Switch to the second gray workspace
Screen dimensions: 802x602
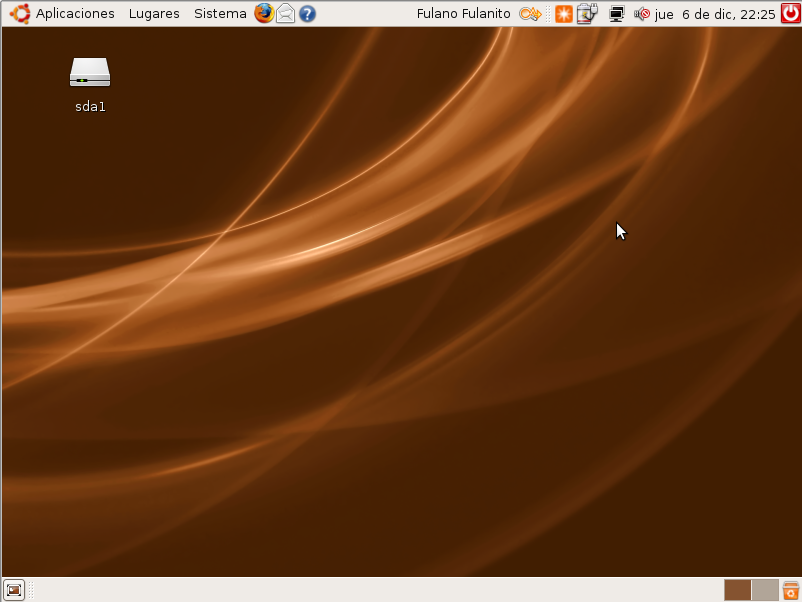click(765, 590)
